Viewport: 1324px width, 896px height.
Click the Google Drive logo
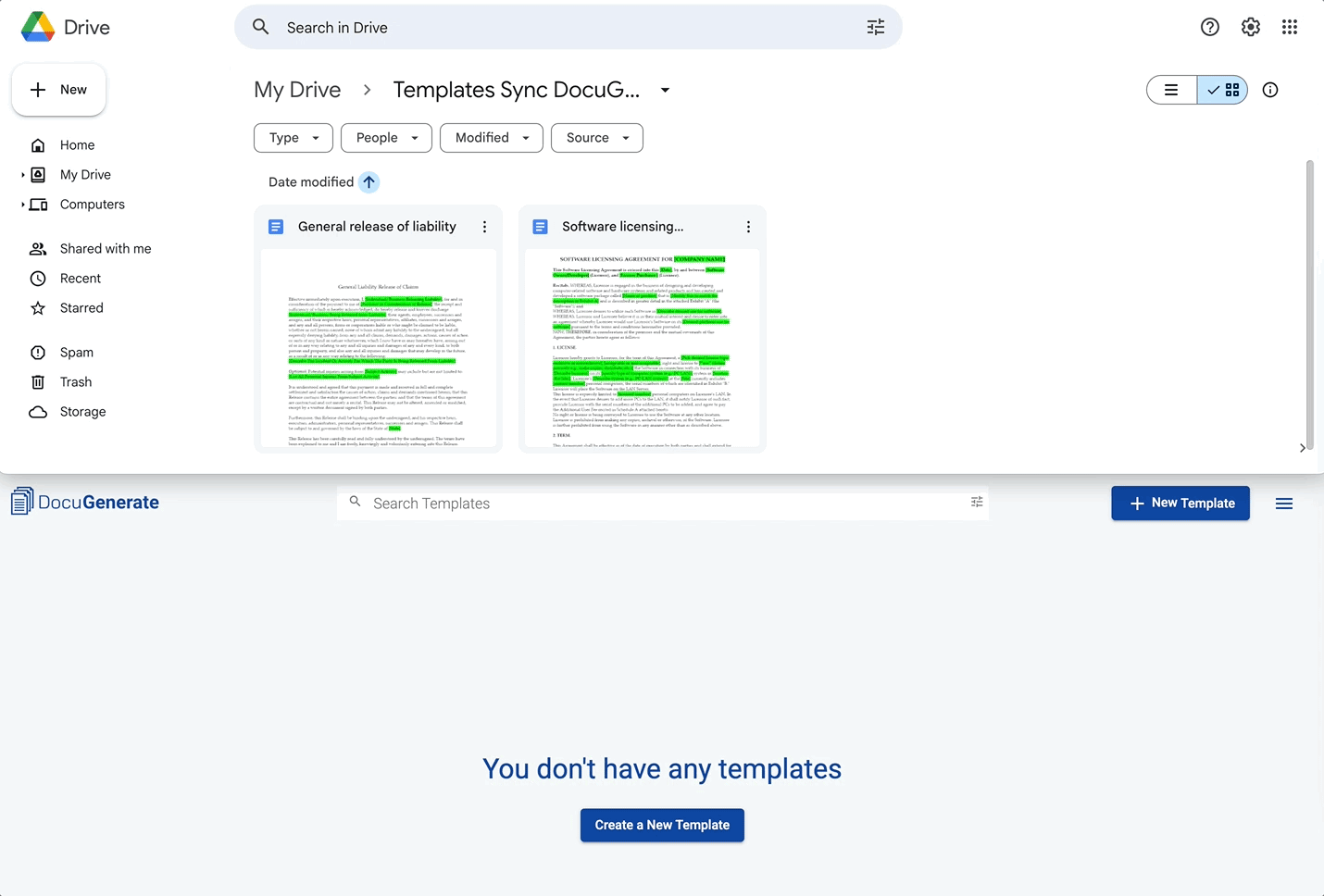(38, 27)
